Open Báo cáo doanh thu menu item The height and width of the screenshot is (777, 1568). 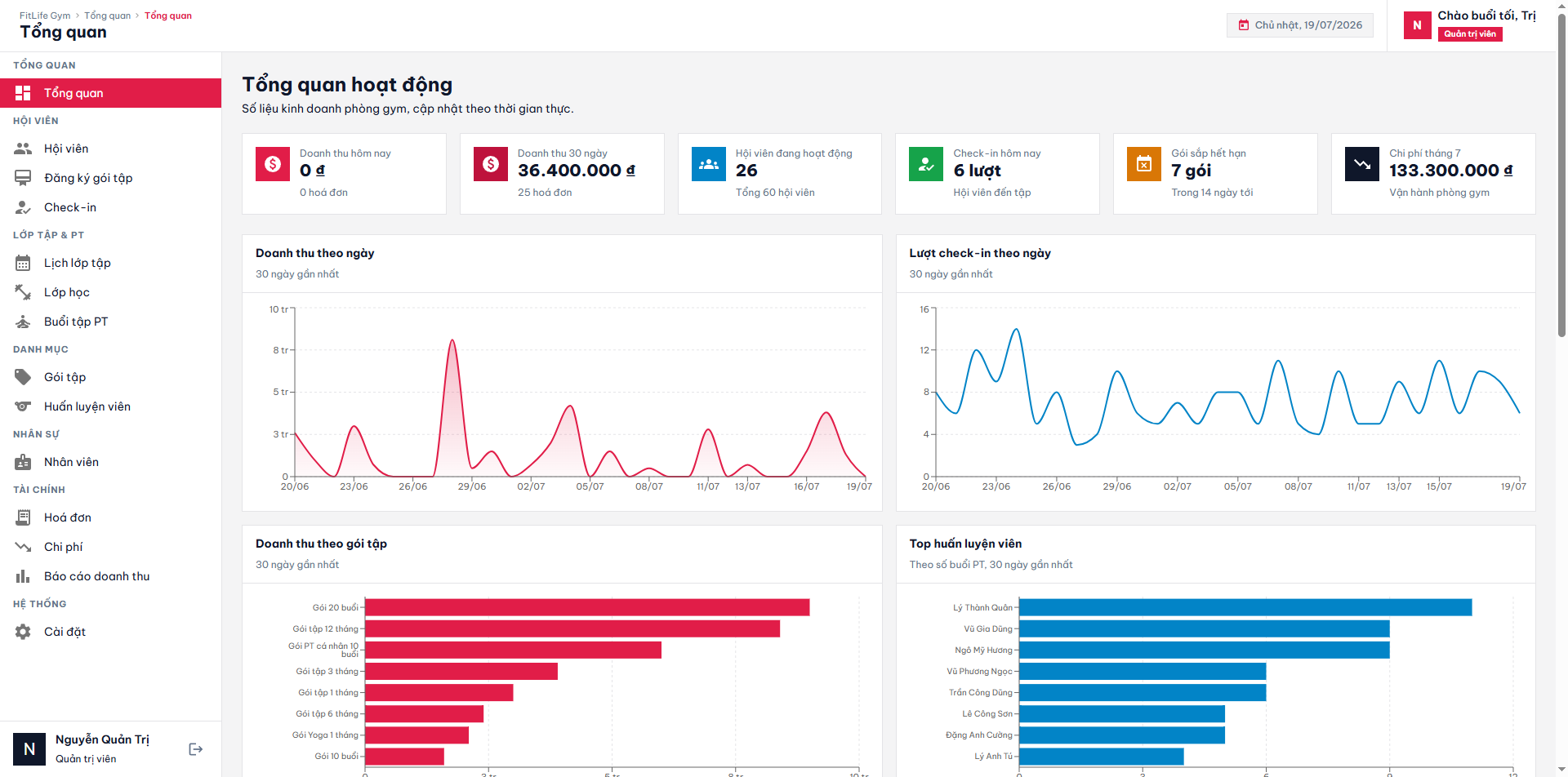(x=110, y=576)
